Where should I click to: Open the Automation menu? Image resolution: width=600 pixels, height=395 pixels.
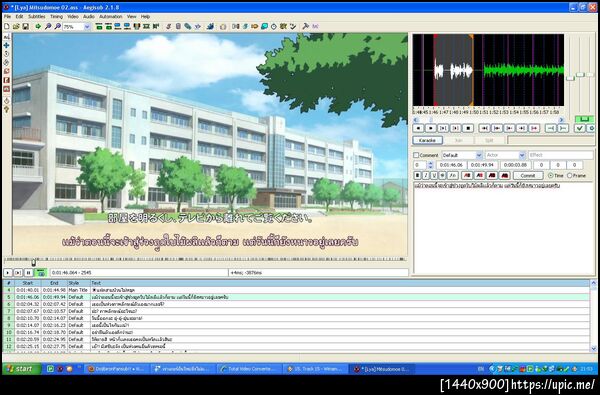(x=111, y=16)
